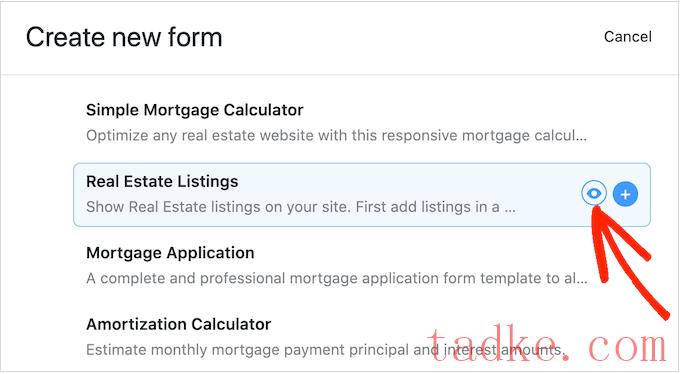Choose the Real Estate Listings template title
Viewport: 680px width, 374px height.
click(162, 181)
